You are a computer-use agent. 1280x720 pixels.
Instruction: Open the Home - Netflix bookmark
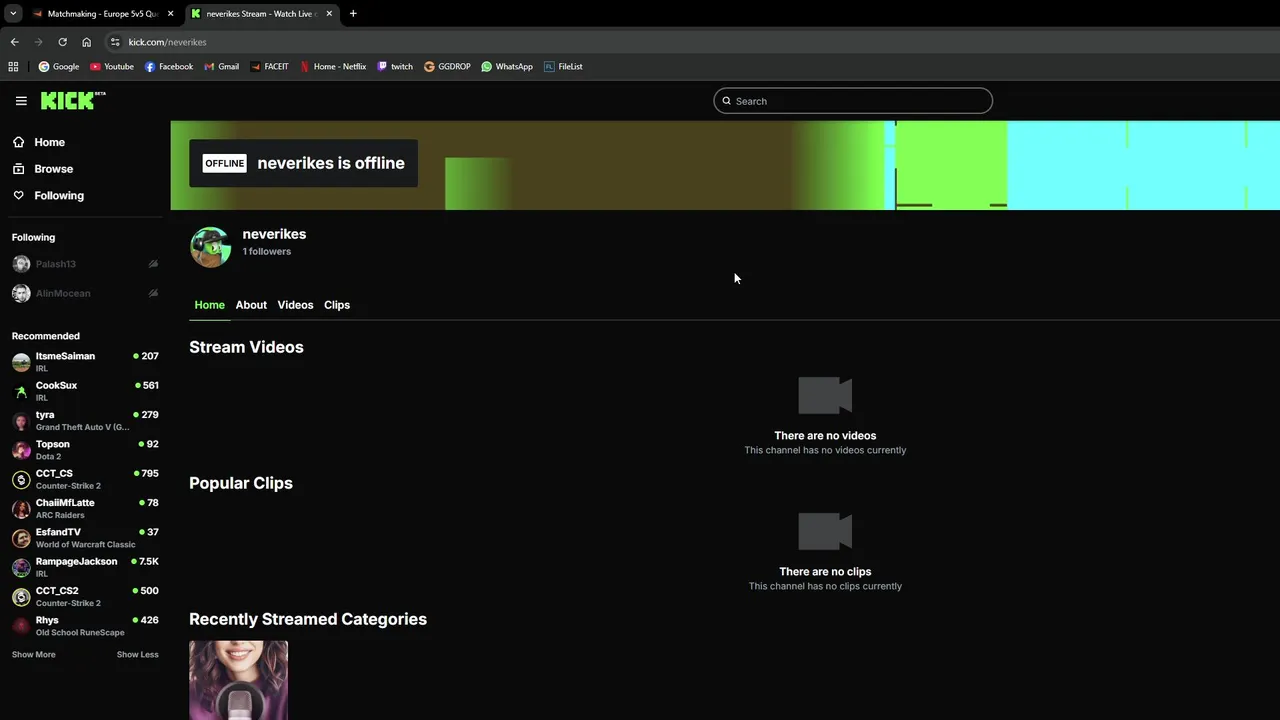(x=334, y=67)
